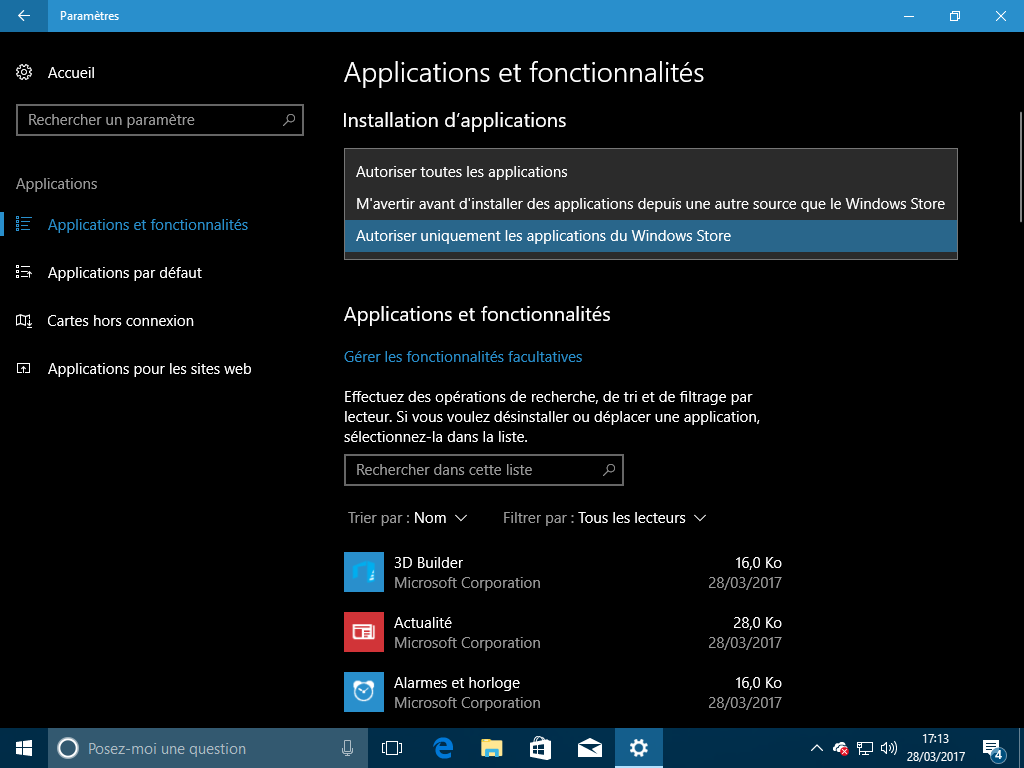Image resolution: width=1024 pixels, height=768 pixels.
Task: Open 'Applications par défaut' section
Action: [124, 273]
